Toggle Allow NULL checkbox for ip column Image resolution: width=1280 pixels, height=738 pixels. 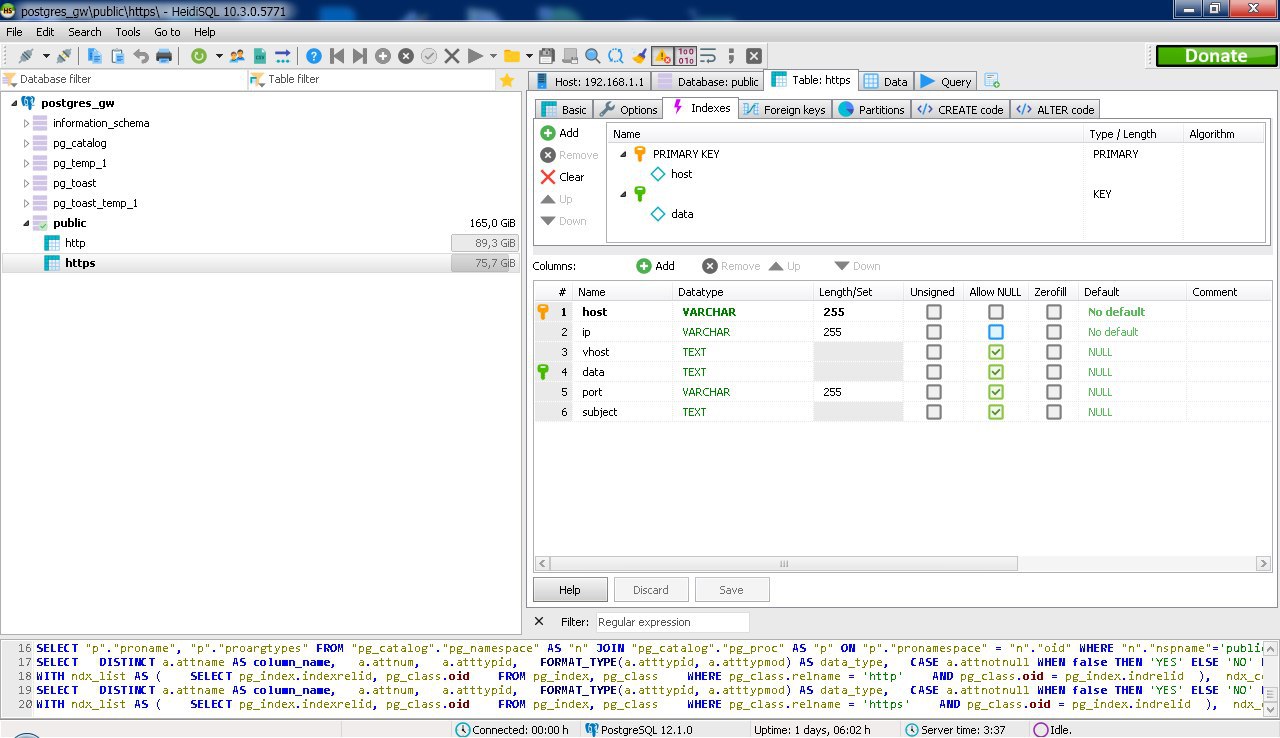tap(996, 332)
